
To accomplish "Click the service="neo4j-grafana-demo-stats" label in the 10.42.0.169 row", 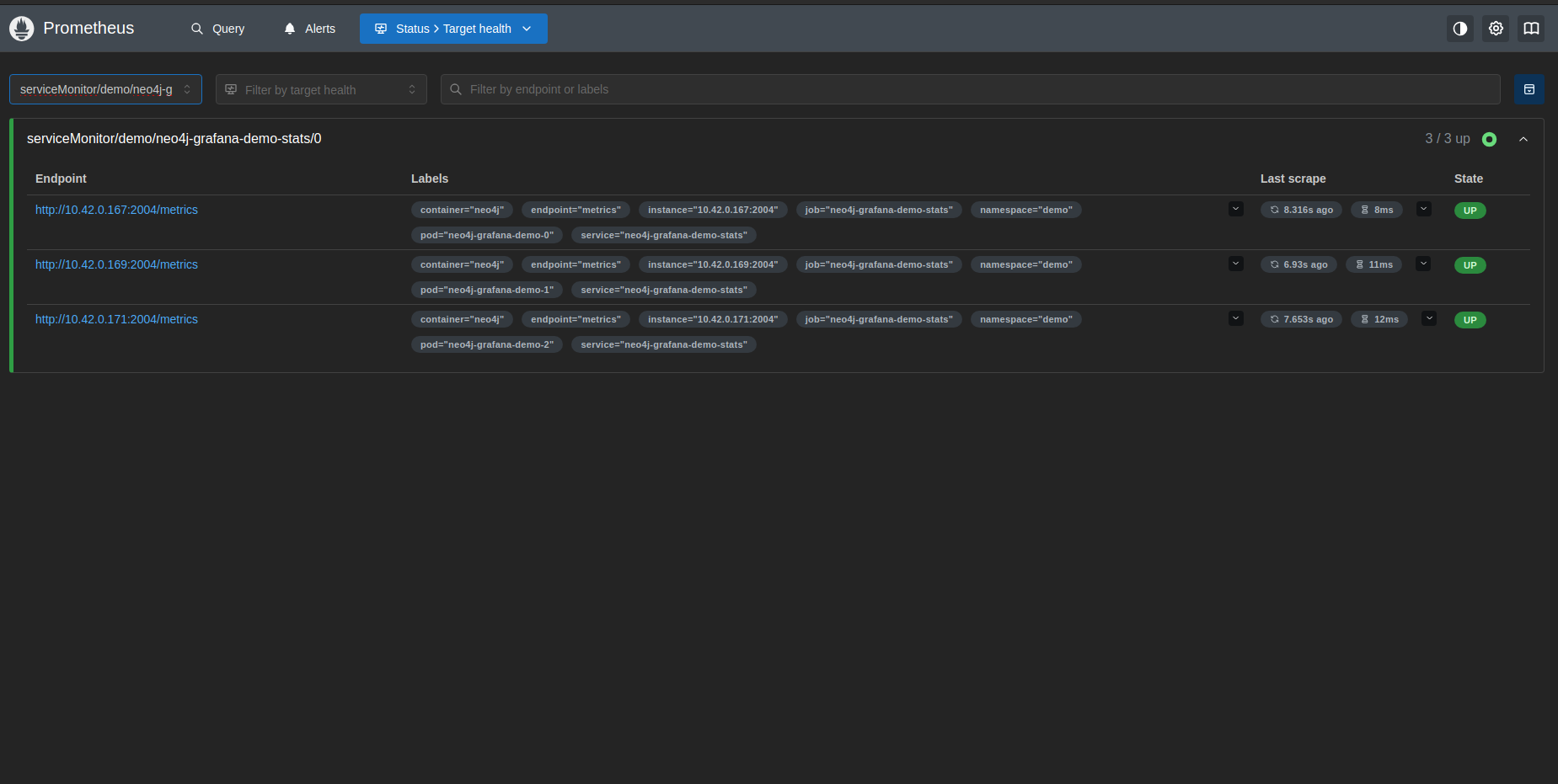I will [x=664, y=290].
